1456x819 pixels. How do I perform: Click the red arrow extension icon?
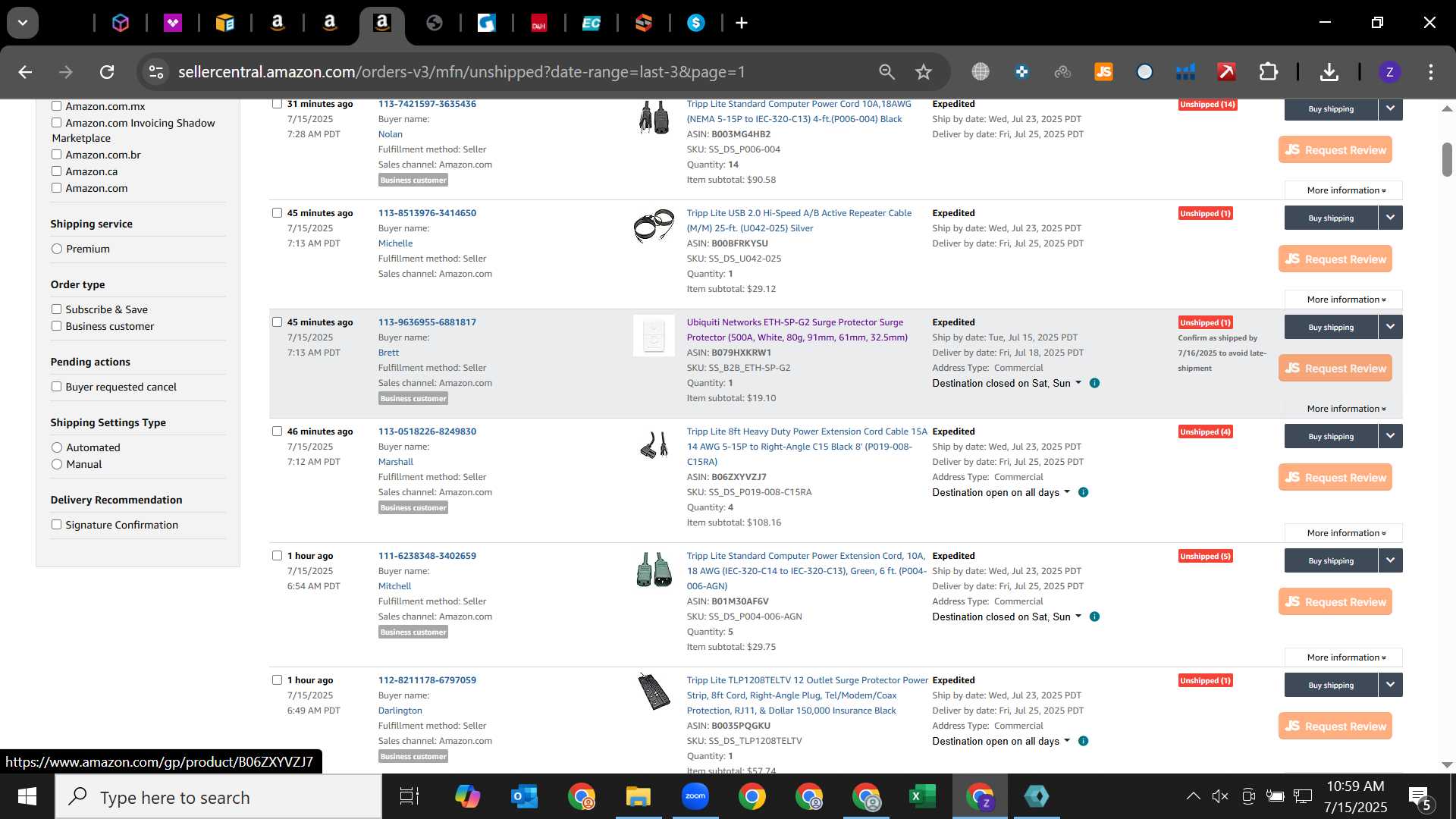tap(1226, 72)
